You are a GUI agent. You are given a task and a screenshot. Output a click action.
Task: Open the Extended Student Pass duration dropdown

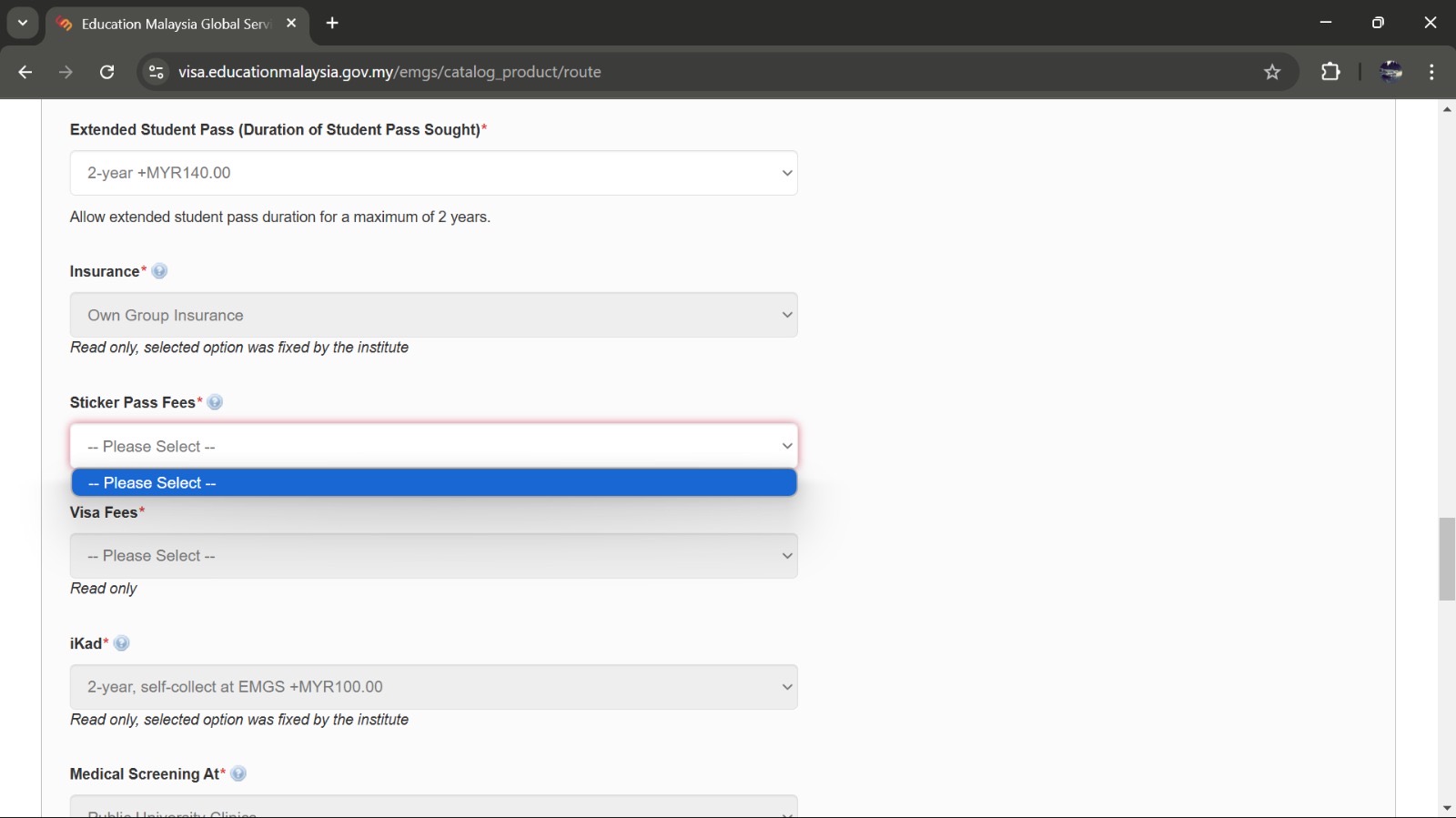(x=433, y=173)
